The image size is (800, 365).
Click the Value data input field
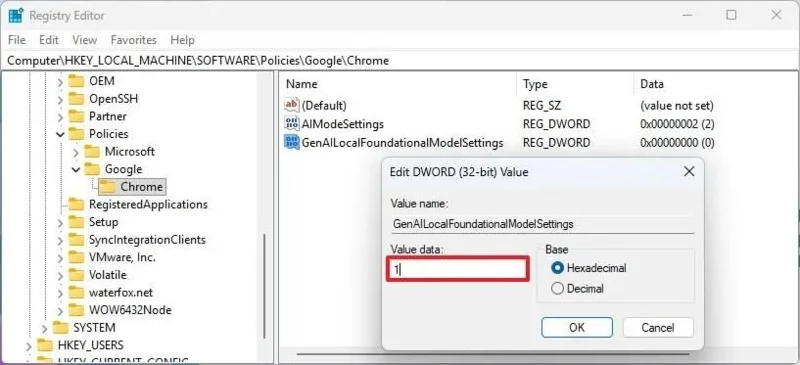(457, 270)
